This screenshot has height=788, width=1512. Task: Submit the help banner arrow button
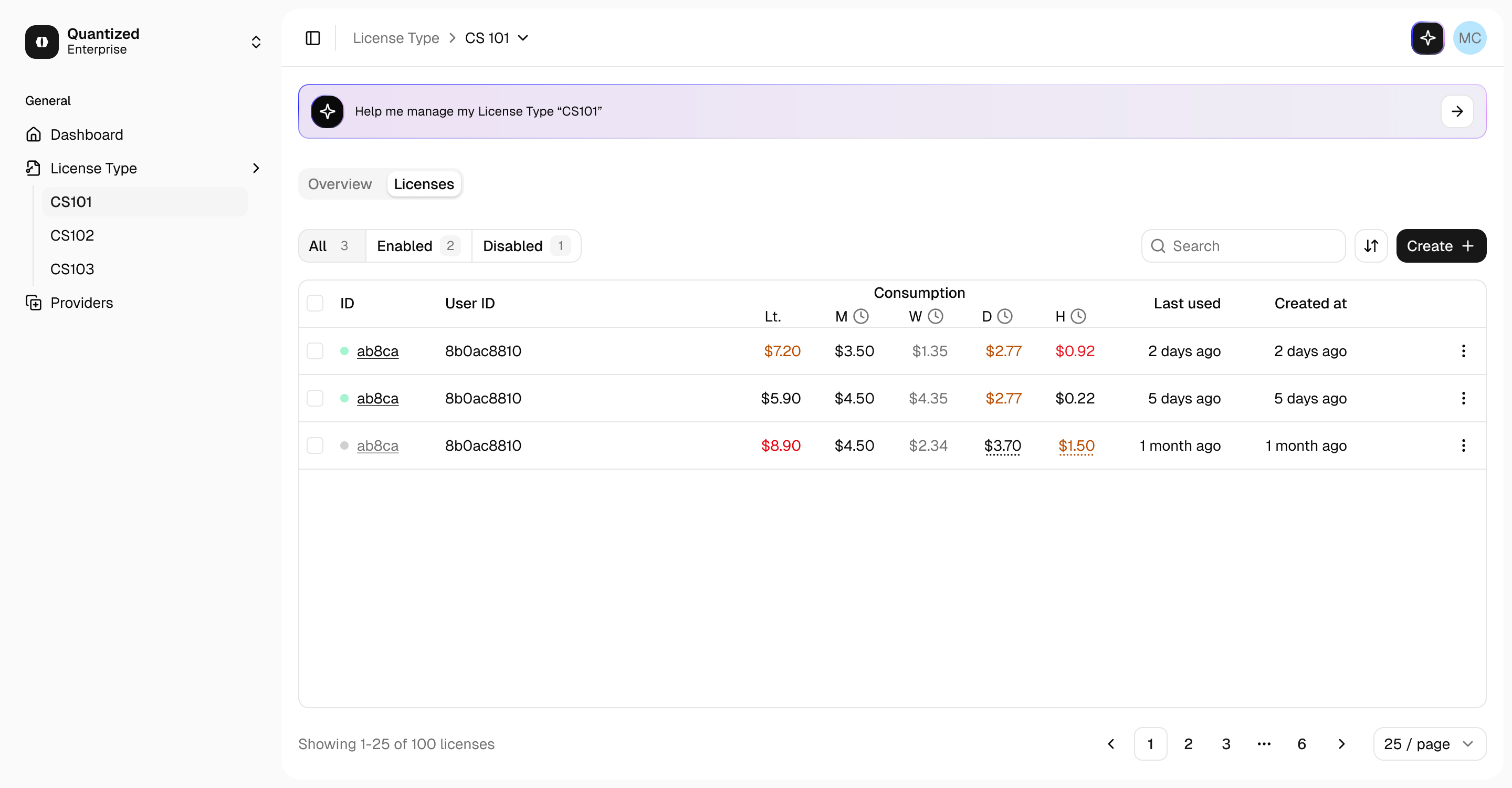[x=1457, y=111]
